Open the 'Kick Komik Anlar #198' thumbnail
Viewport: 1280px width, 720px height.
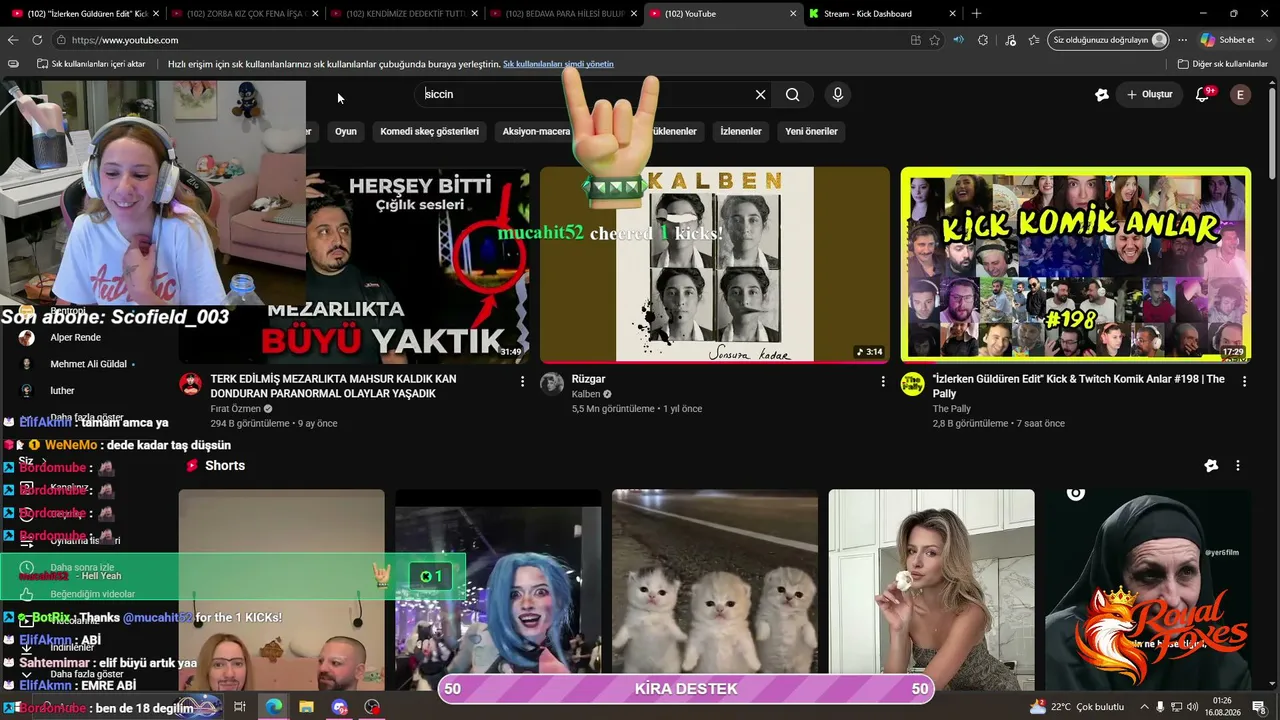(x=1075, y=264)
